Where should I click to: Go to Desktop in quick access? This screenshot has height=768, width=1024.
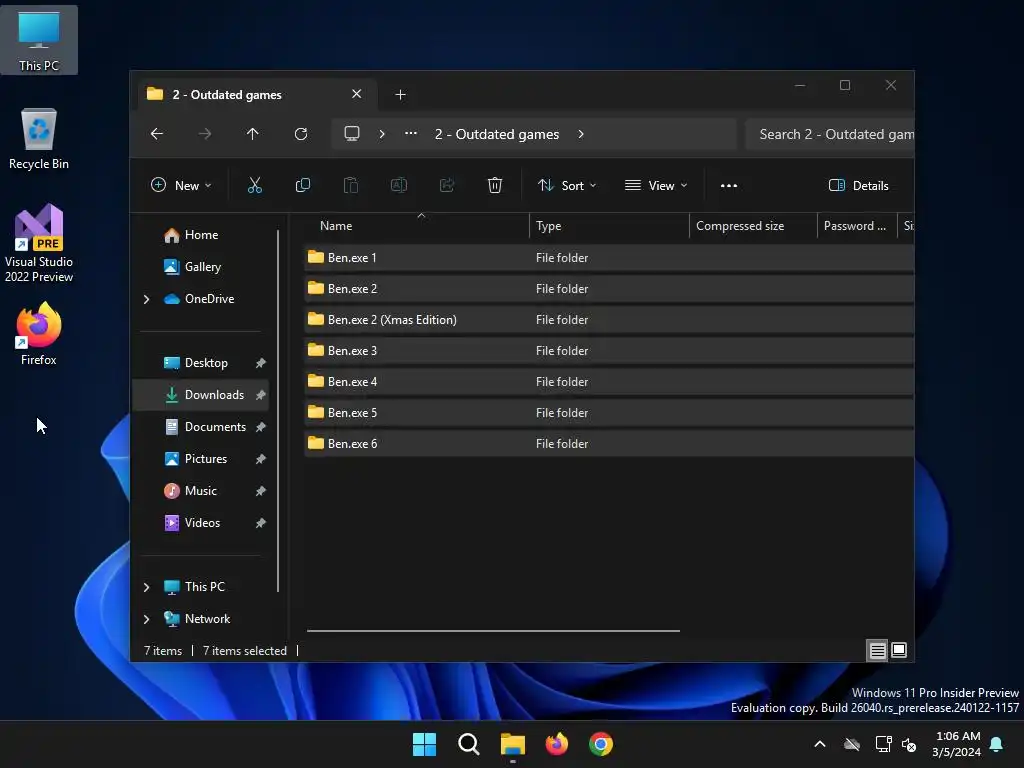[201, 363]
